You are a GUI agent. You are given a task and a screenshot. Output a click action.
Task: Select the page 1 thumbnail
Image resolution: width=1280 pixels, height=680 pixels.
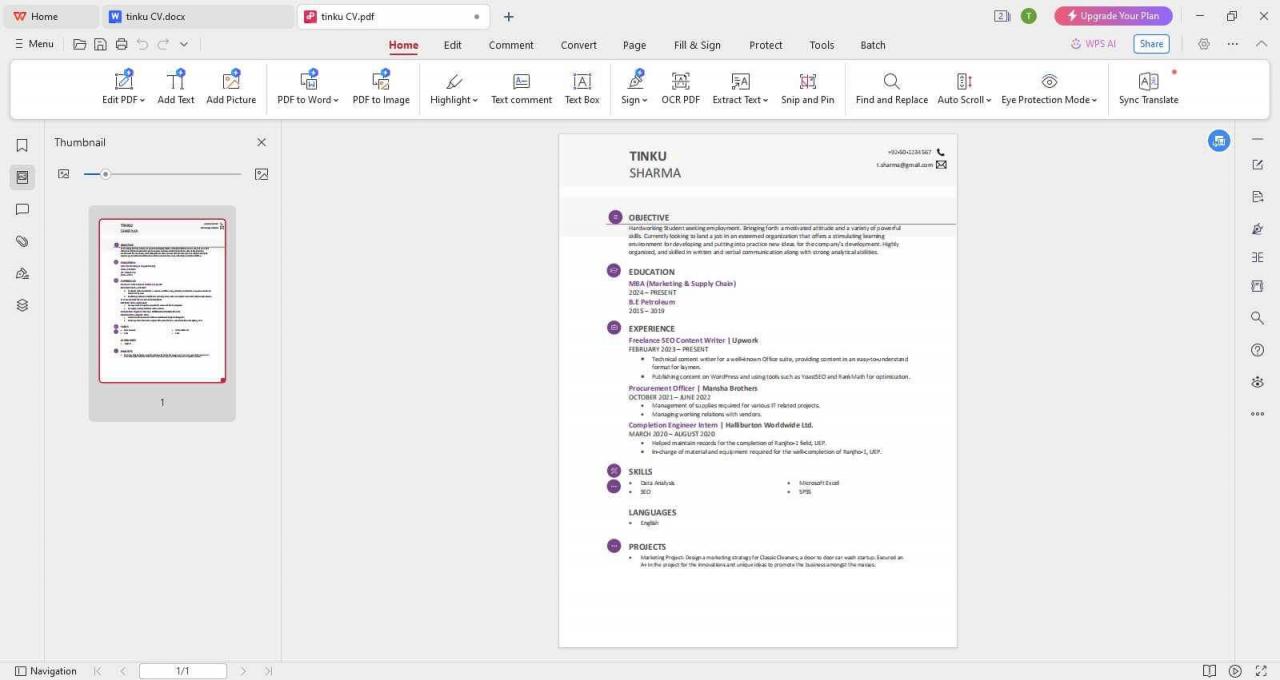point(162,301)
